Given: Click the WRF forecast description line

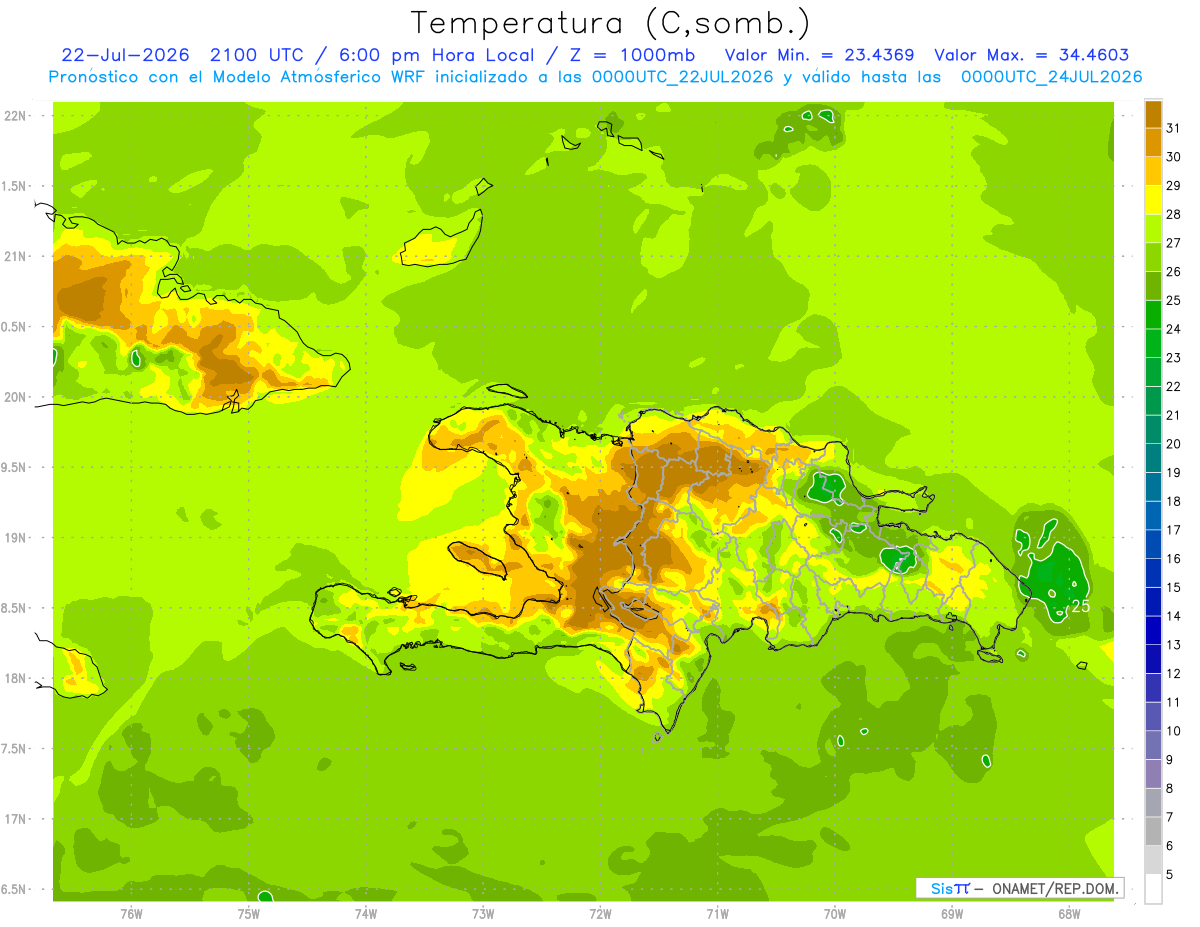Looking at the screenshot, I should tap(595, 77).
